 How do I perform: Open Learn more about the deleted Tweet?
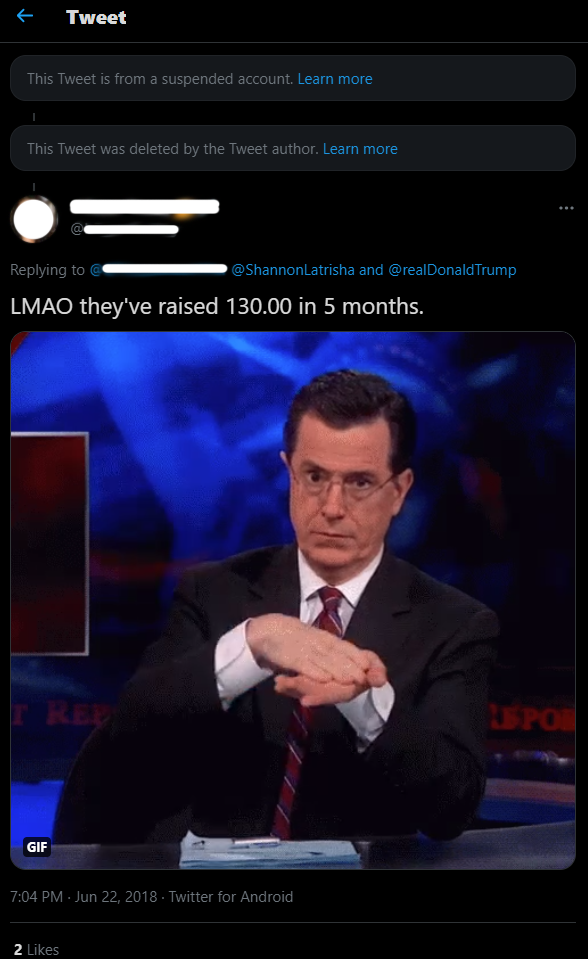point(360,149)
